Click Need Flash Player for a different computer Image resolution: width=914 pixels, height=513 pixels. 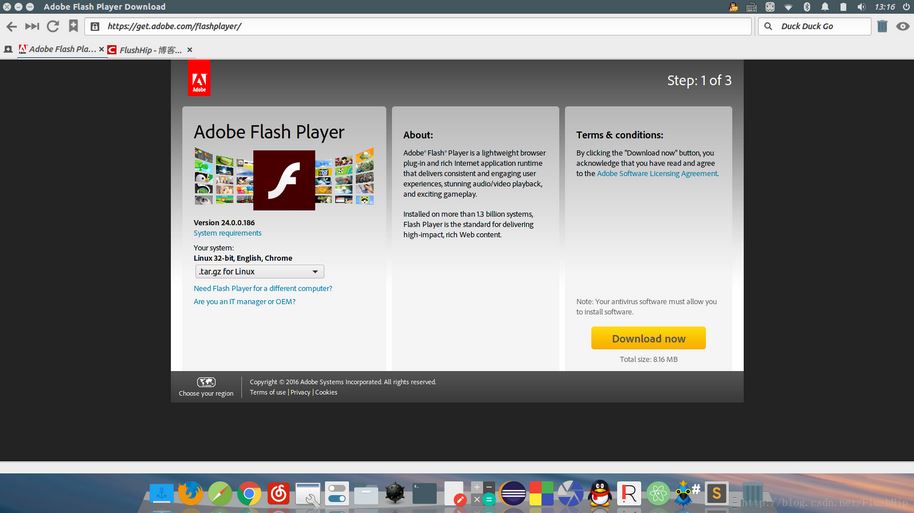click(263, 289)
